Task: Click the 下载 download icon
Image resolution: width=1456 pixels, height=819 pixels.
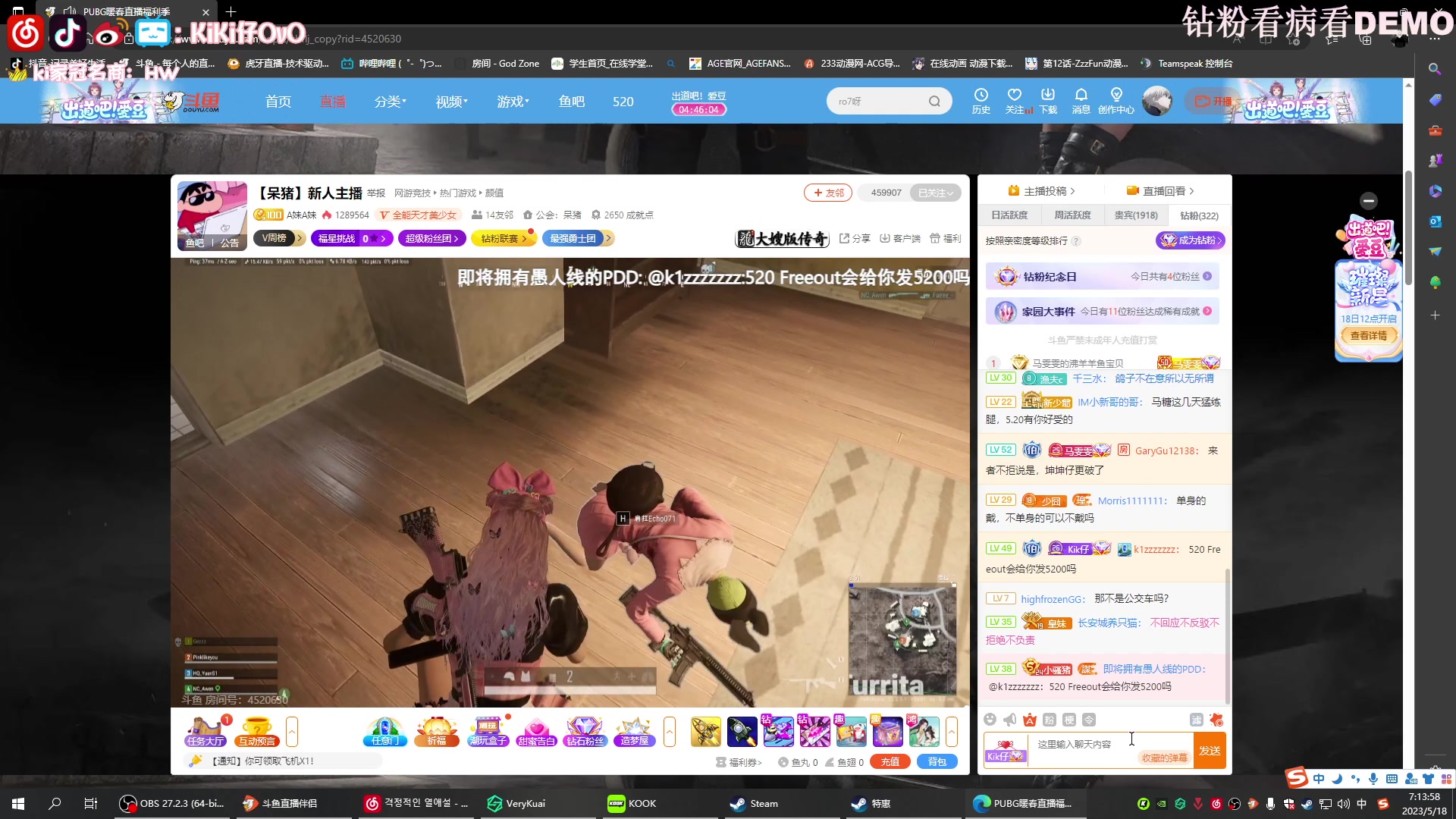Action: tap(1048, 101)
